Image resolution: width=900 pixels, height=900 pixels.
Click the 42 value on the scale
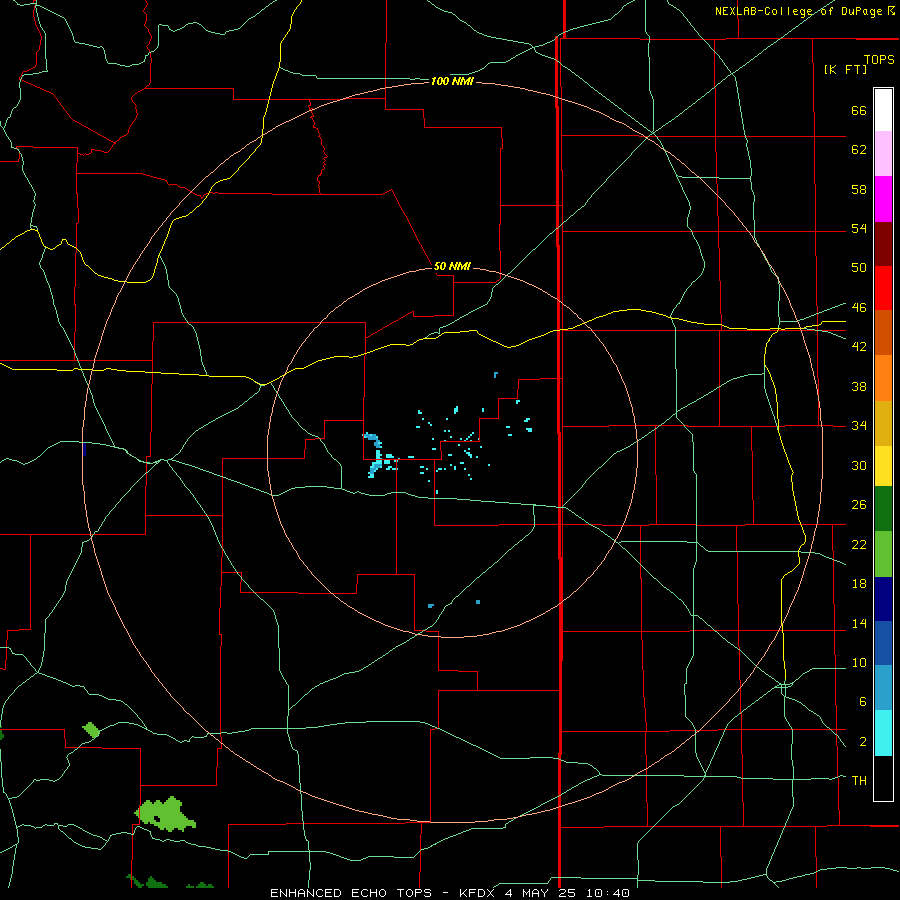click(859, 347)
